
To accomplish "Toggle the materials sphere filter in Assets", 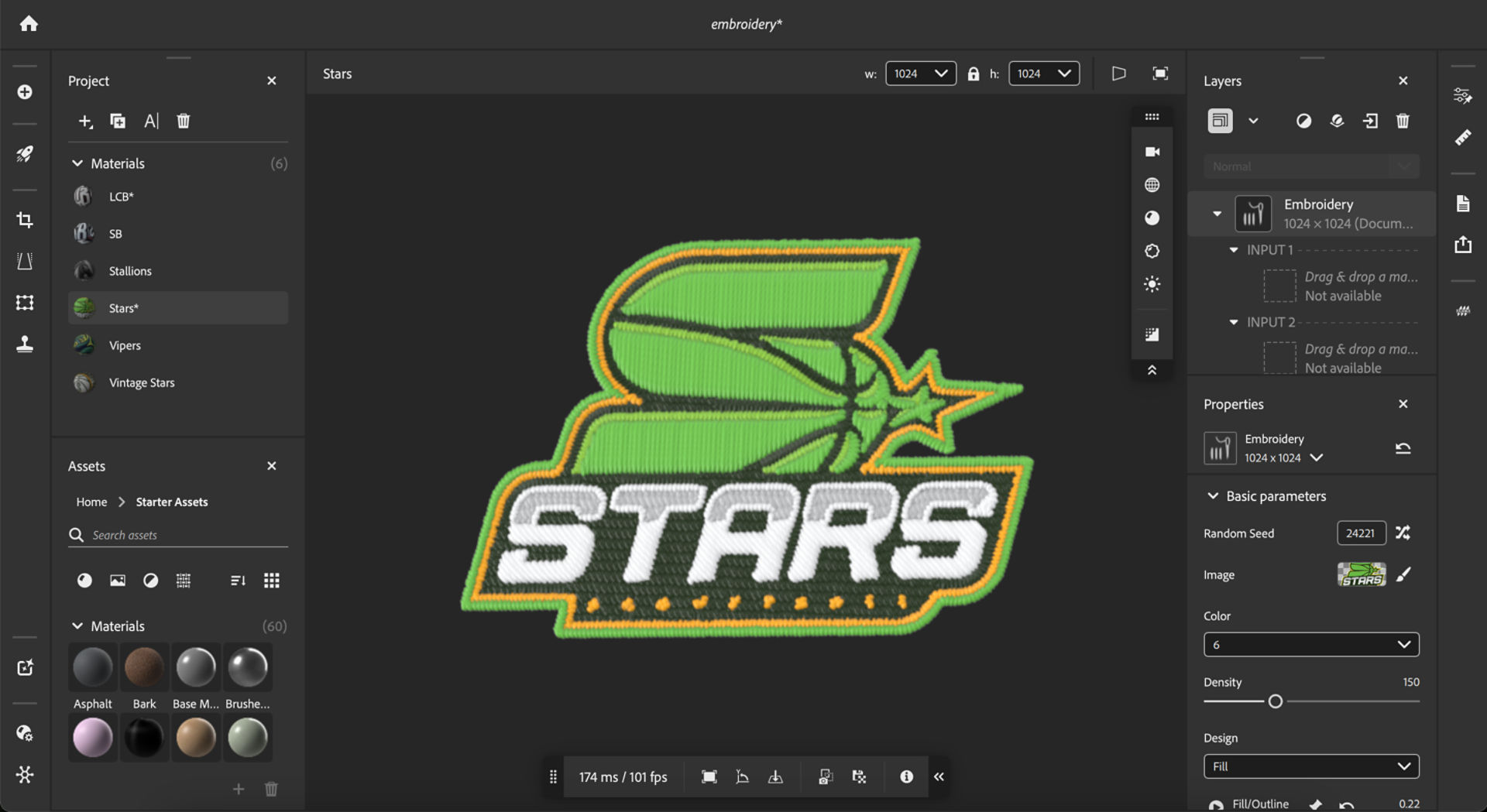I will 84,581.
